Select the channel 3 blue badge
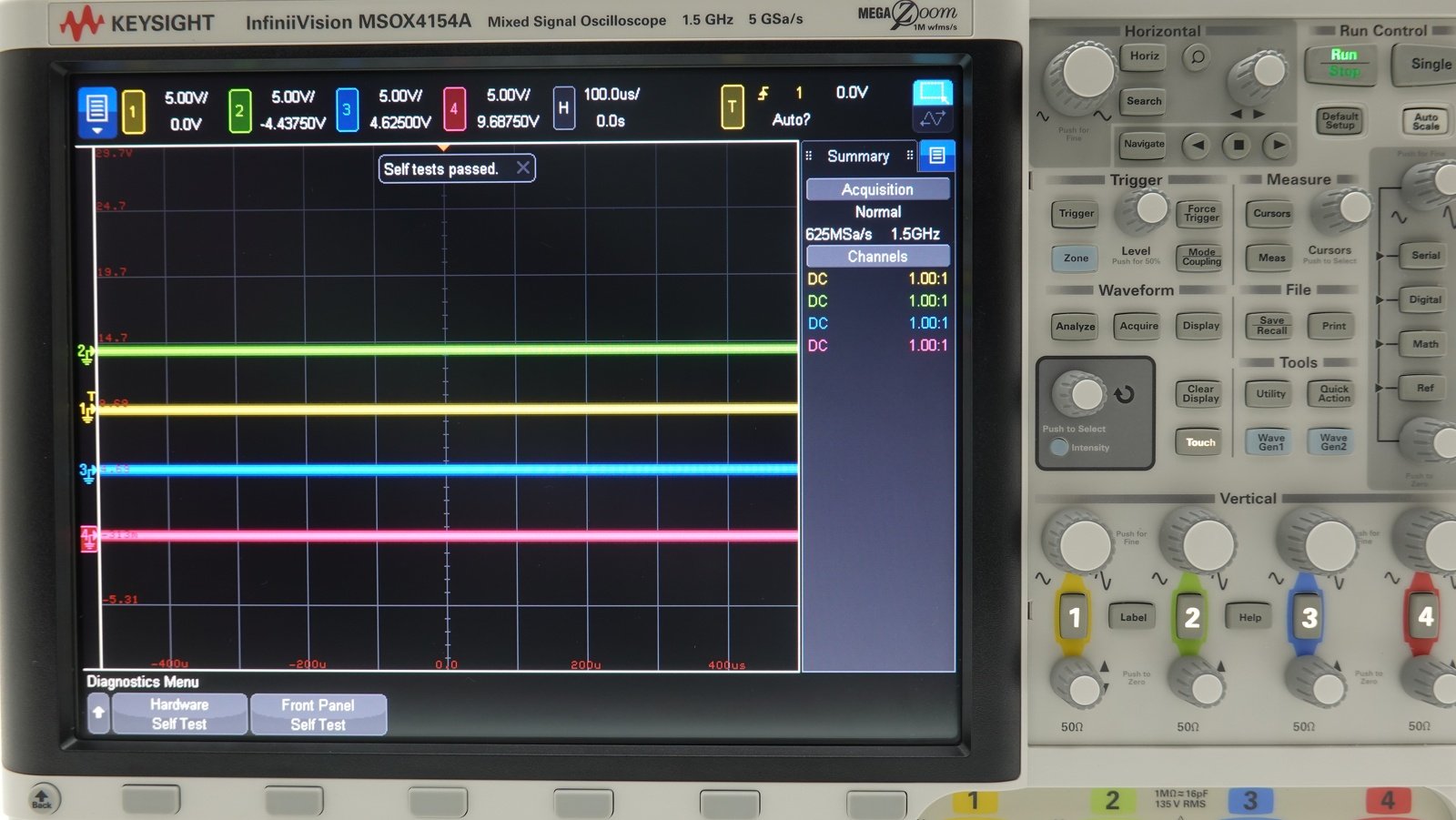The width and height of the screenshot is (1456, 820). [x=347, y=110]
